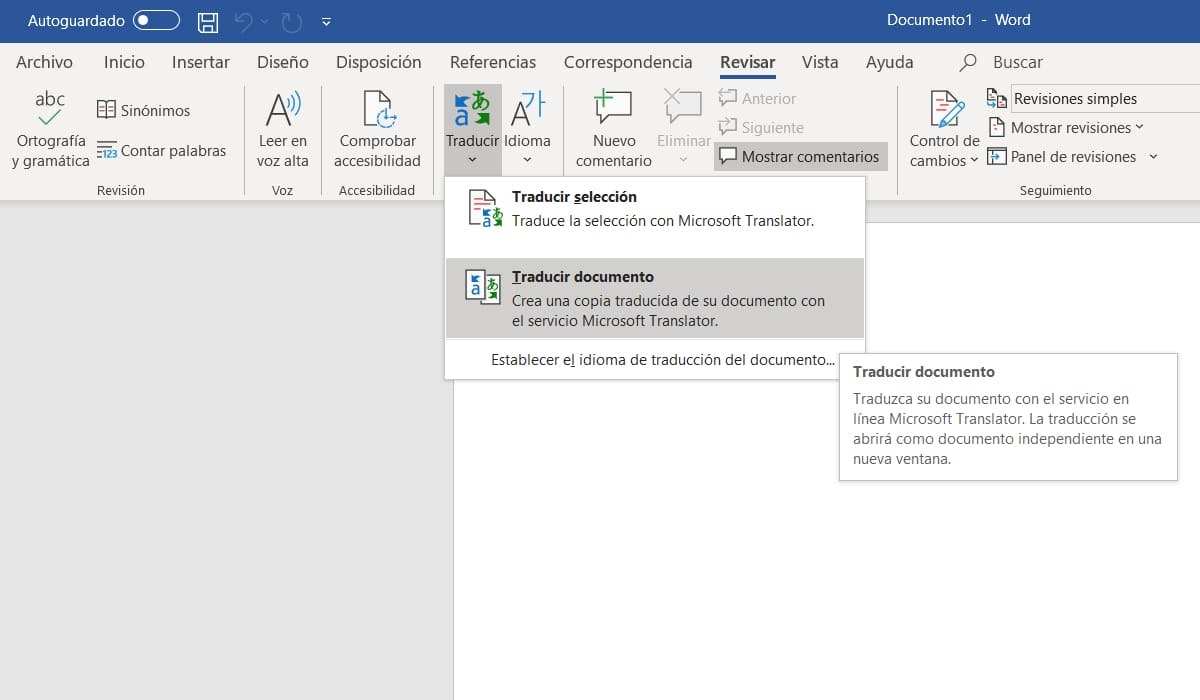
Task: Click the Buscar search field
Action: tap(1018, 62)
